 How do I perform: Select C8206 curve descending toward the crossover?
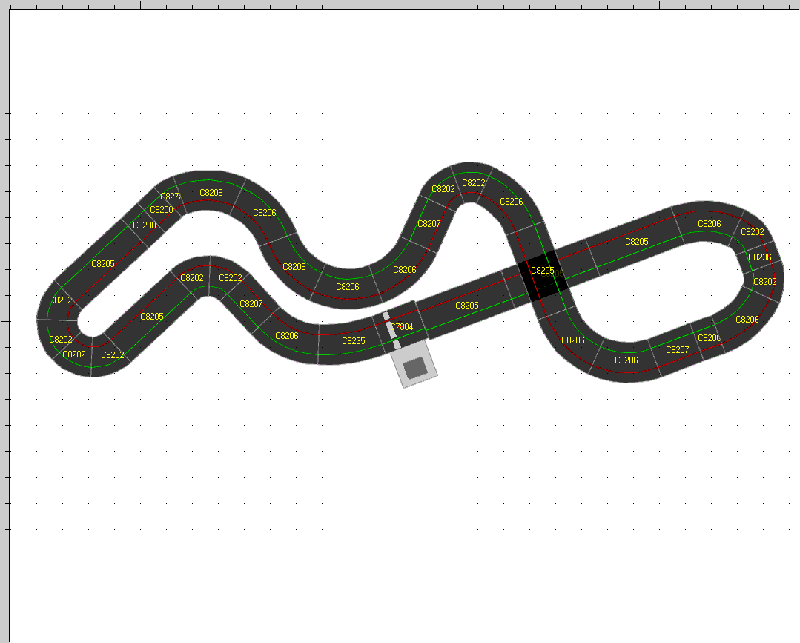tap(511, 203)
